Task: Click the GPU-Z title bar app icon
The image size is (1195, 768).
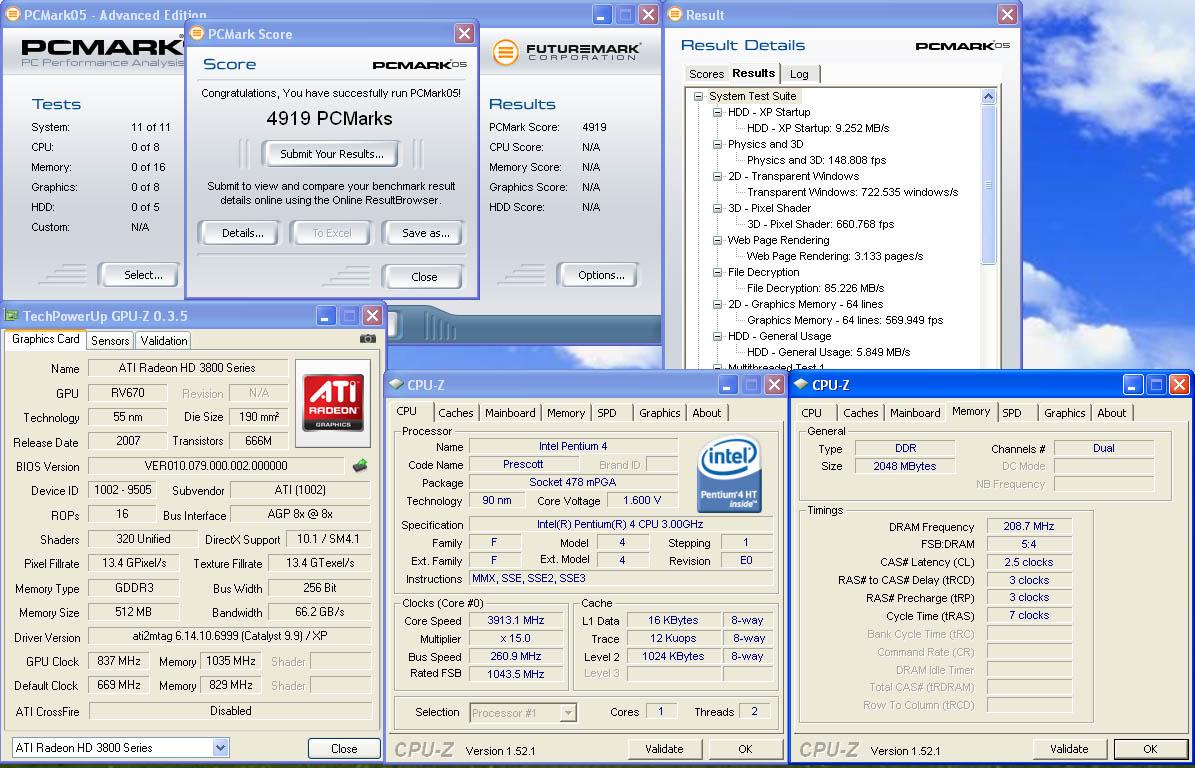Action: 11,315
